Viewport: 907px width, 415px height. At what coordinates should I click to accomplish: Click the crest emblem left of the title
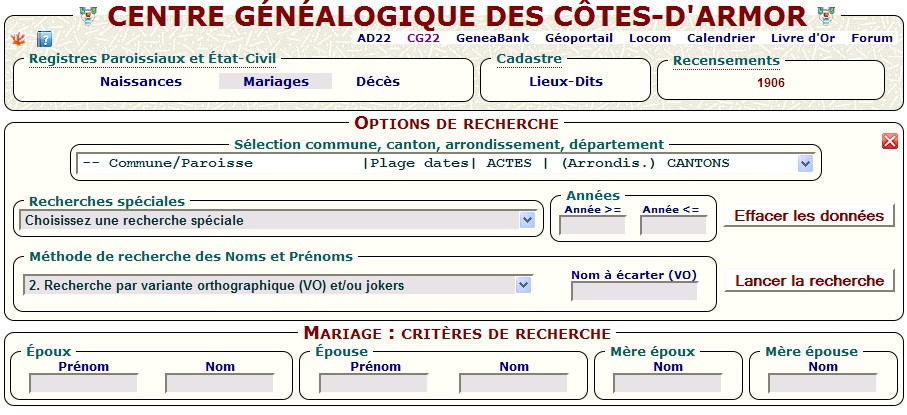(86, 16)
